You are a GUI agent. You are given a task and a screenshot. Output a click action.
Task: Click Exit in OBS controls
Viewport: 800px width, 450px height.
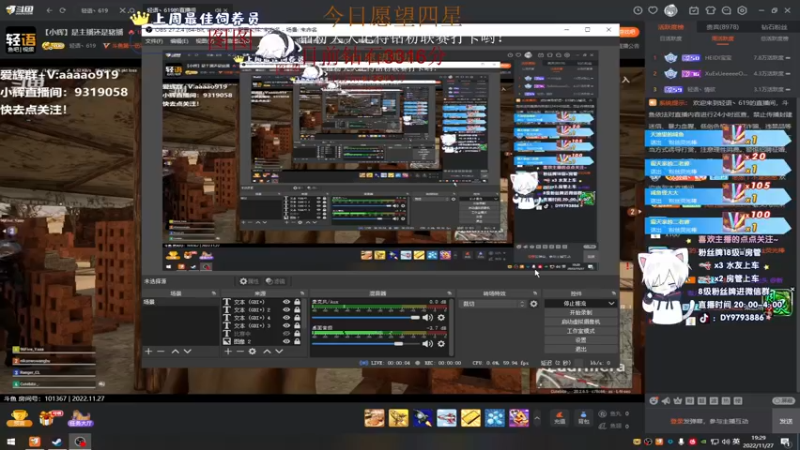click(581, 349)
